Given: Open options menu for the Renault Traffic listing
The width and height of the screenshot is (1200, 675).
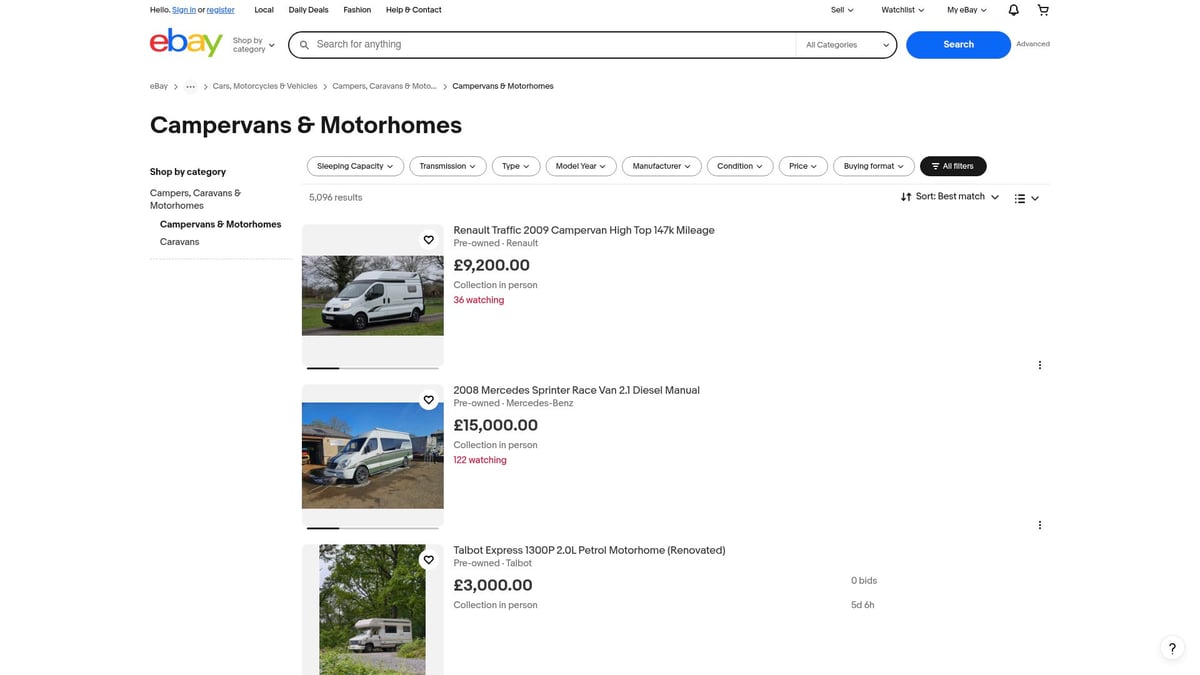Looking at the screenshot, I should pos(1039,364).
